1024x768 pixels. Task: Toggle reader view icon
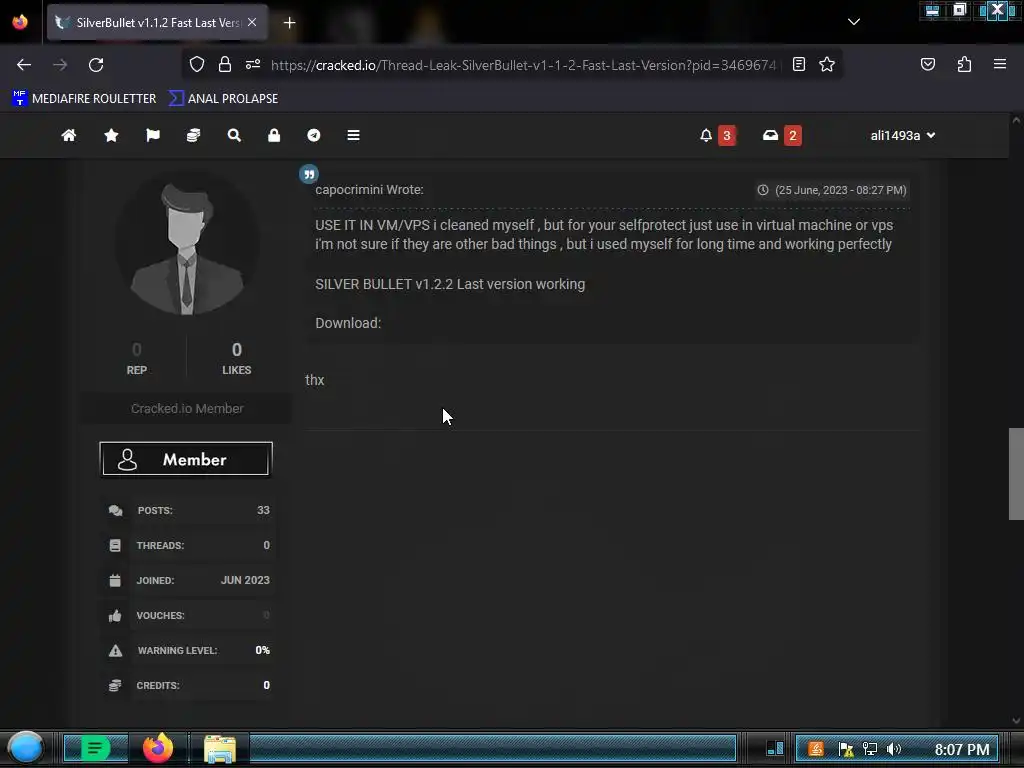pyautogui.click(x=799, y=64)
